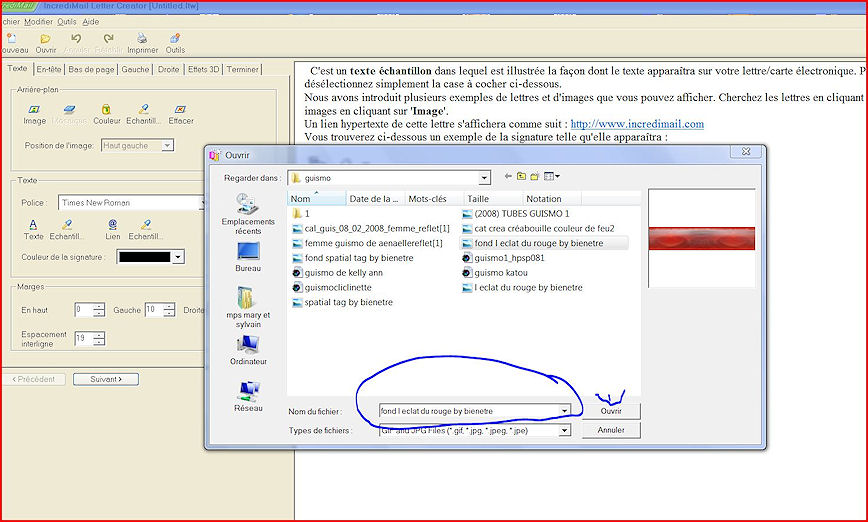Switch to the Effets 3D tab
The height and width of the screenshot is (522, 868).
point(204,69)
